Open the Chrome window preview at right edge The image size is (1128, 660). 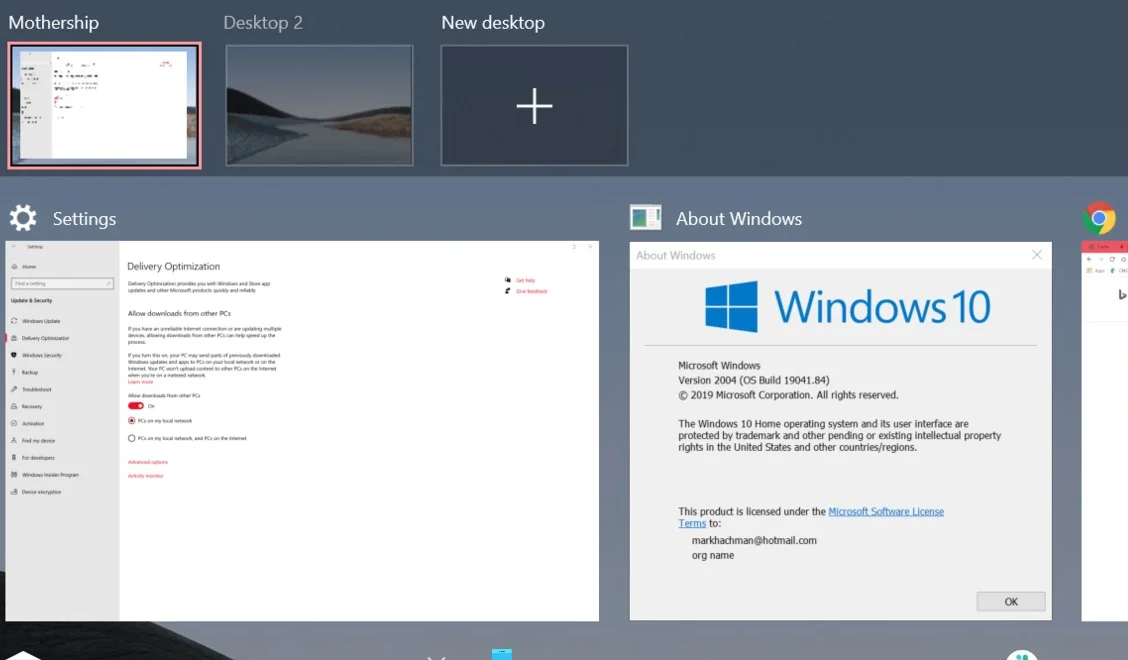(1104, 430)
